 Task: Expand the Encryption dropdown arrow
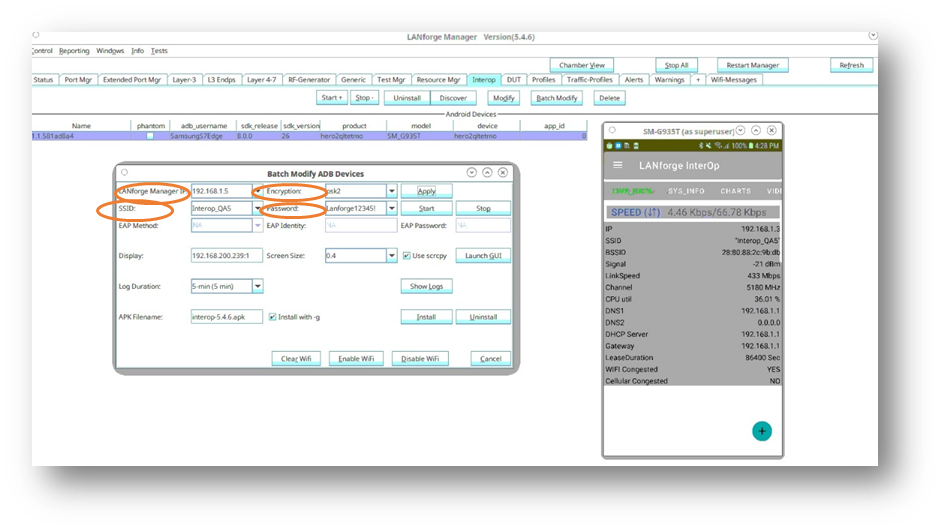392,191
